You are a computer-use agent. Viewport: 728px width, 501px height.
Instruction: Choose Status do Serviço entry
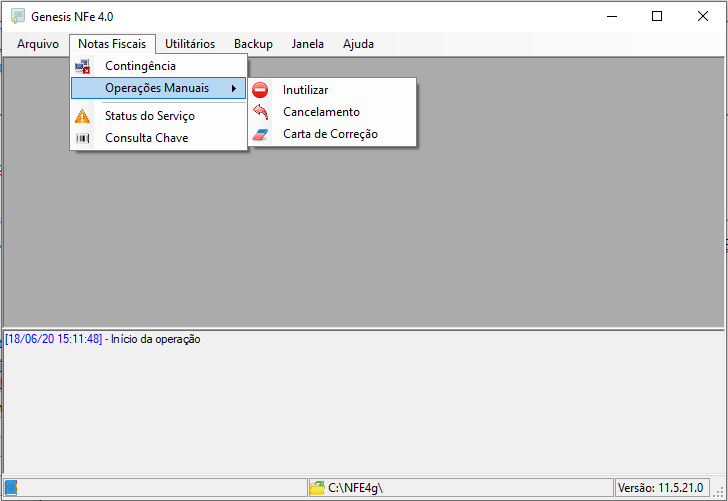click(158, 116)
